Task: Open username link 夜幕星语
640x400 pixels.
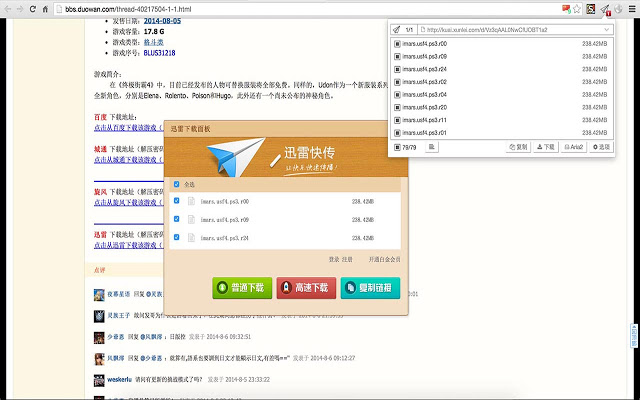Action: 118,294
